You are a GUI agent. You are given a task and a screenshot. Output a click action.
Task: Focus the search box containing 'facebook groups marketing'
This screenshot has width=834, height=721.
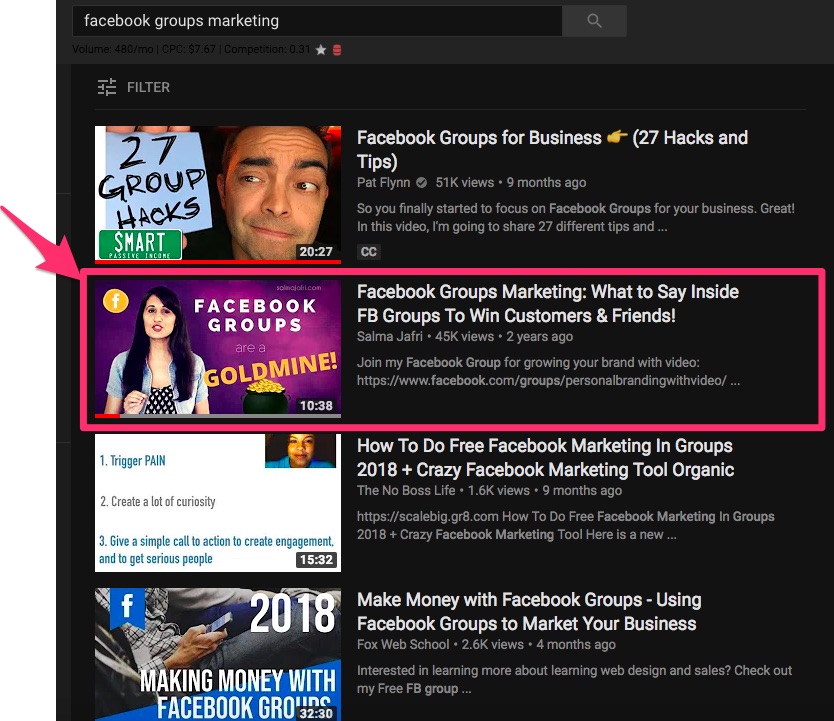pos(317,21)
